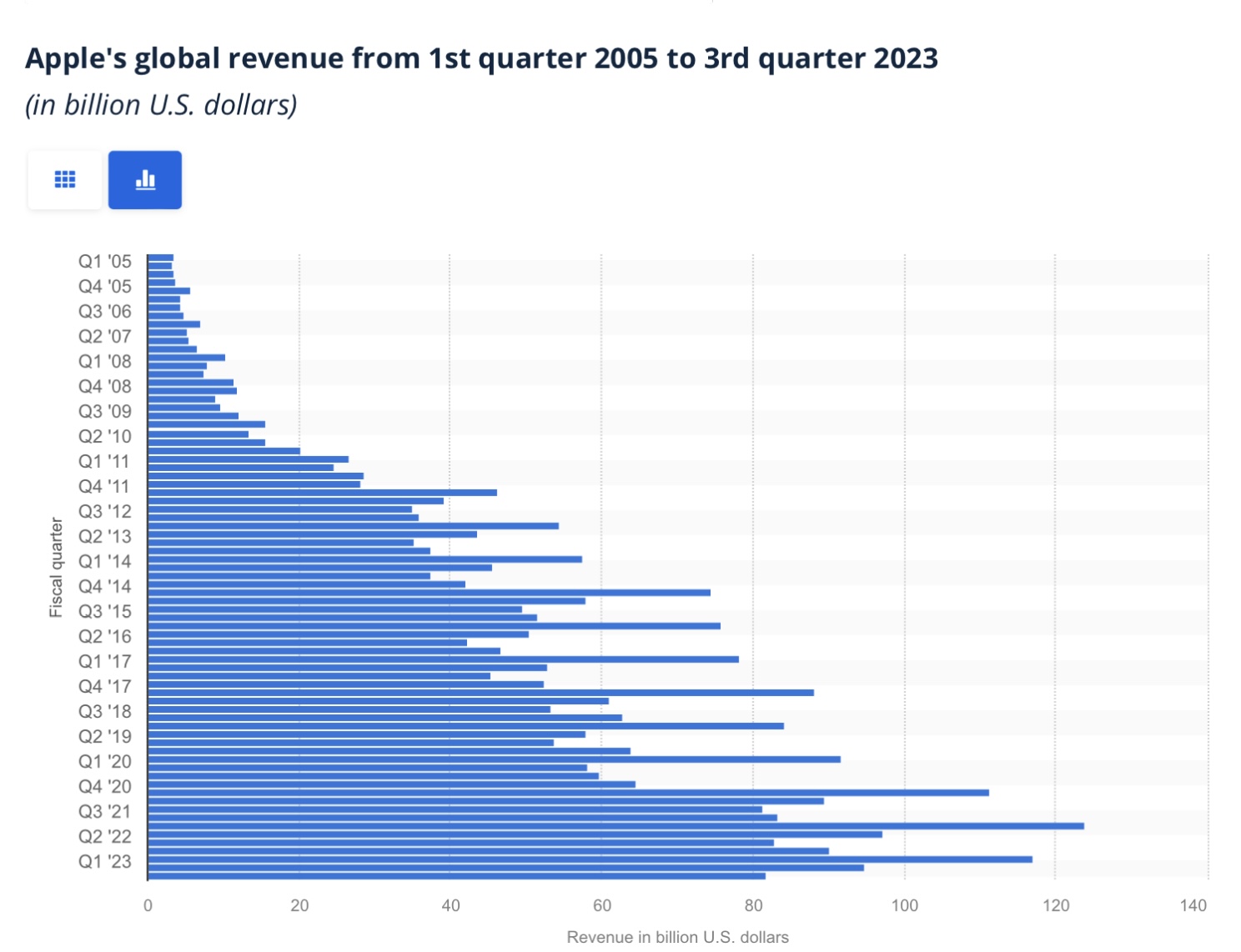Click the Q2 '13 axis label

pyautogui.click(x=105, y=536)
